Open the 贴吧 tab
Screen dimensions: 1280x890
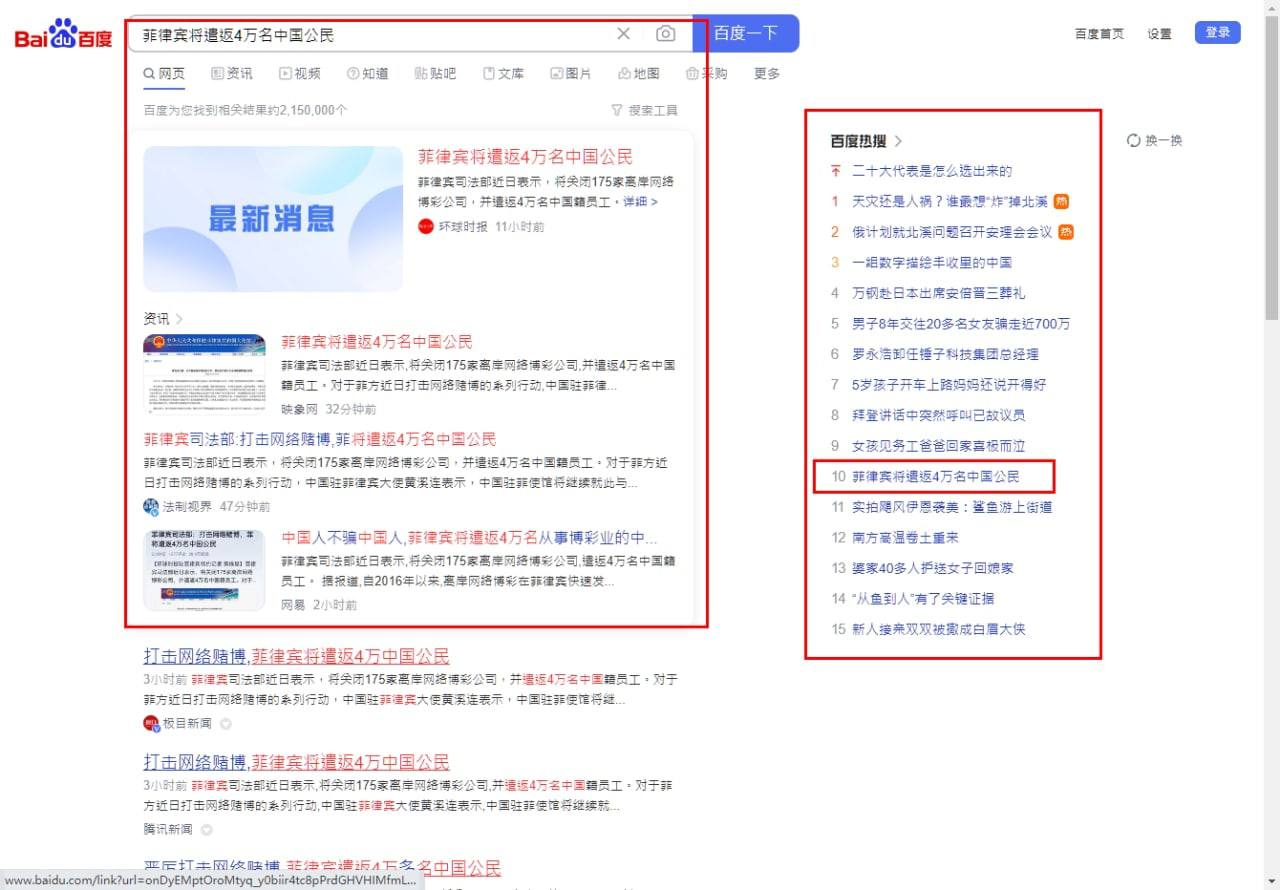click(x=435, y=73)
